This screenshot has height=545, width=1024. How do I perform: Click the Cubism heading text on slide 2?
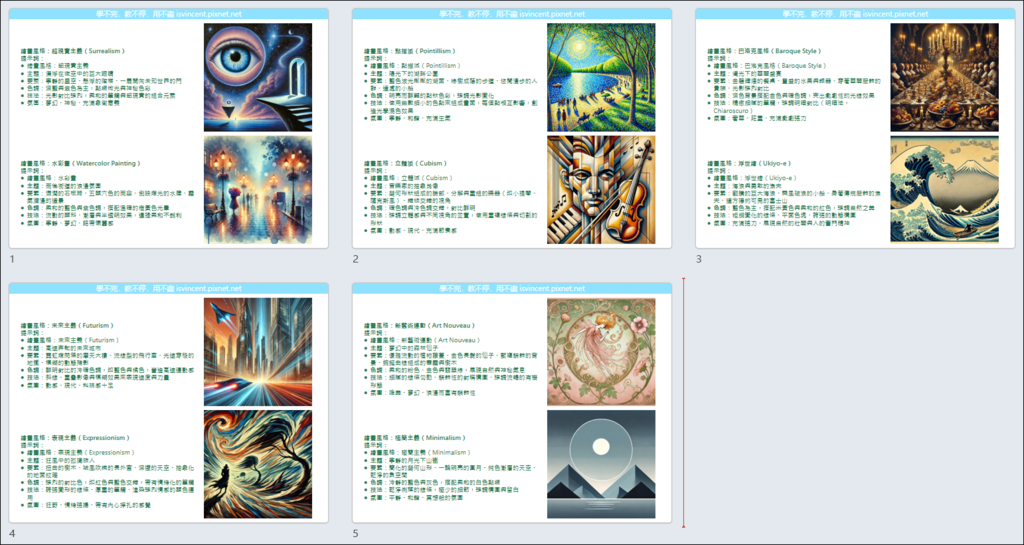click(x=404, y=163)
